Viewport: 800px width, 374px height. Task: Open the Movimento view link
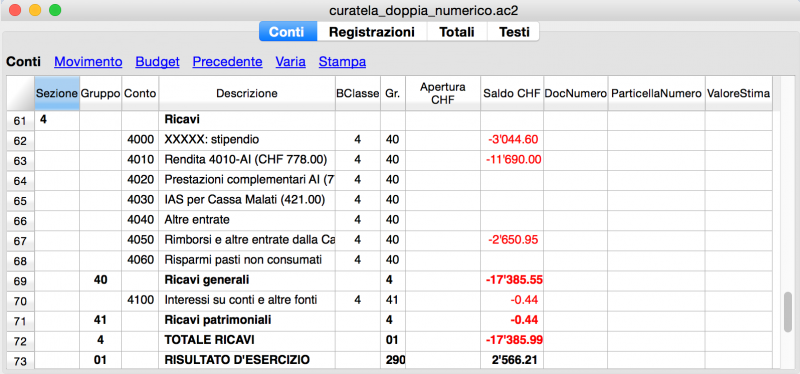(x=88, y=62)
